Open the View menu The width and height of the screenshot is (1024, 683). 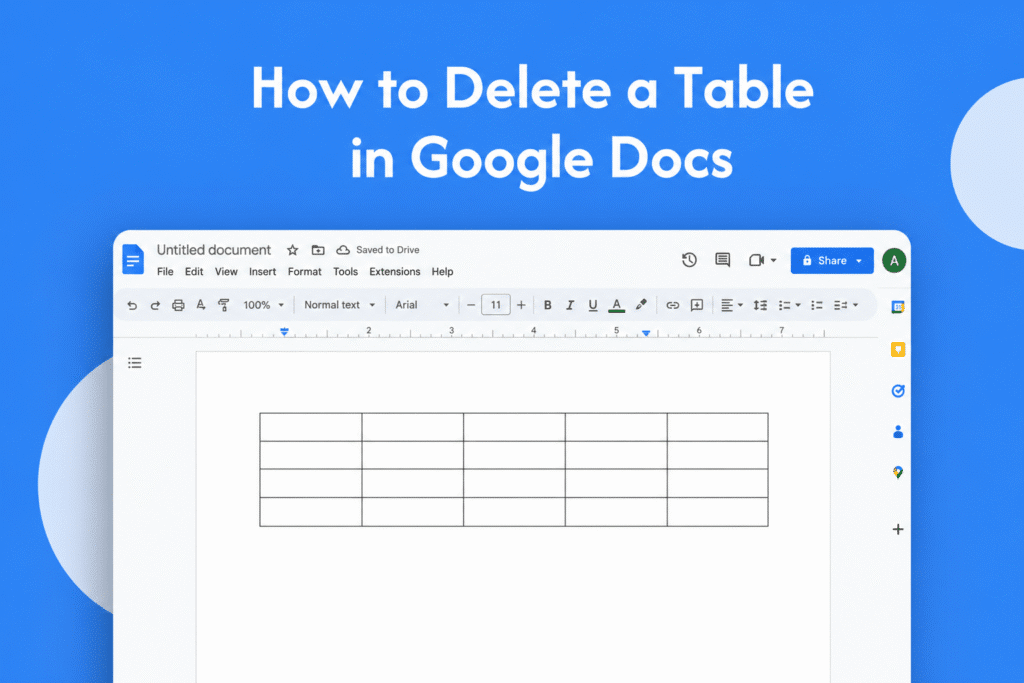pos(226,272)
